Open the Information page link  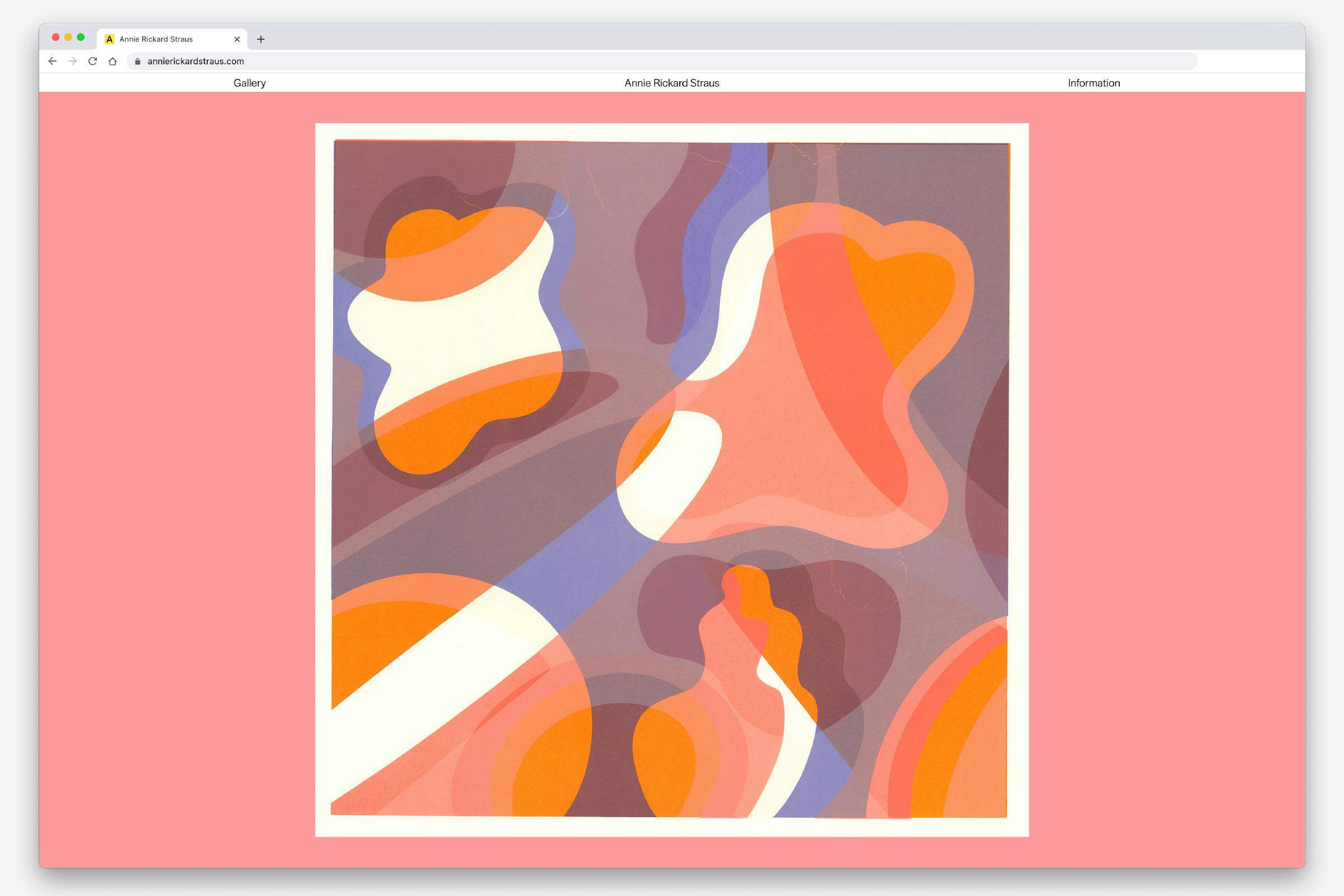[x=1094, y=83]
